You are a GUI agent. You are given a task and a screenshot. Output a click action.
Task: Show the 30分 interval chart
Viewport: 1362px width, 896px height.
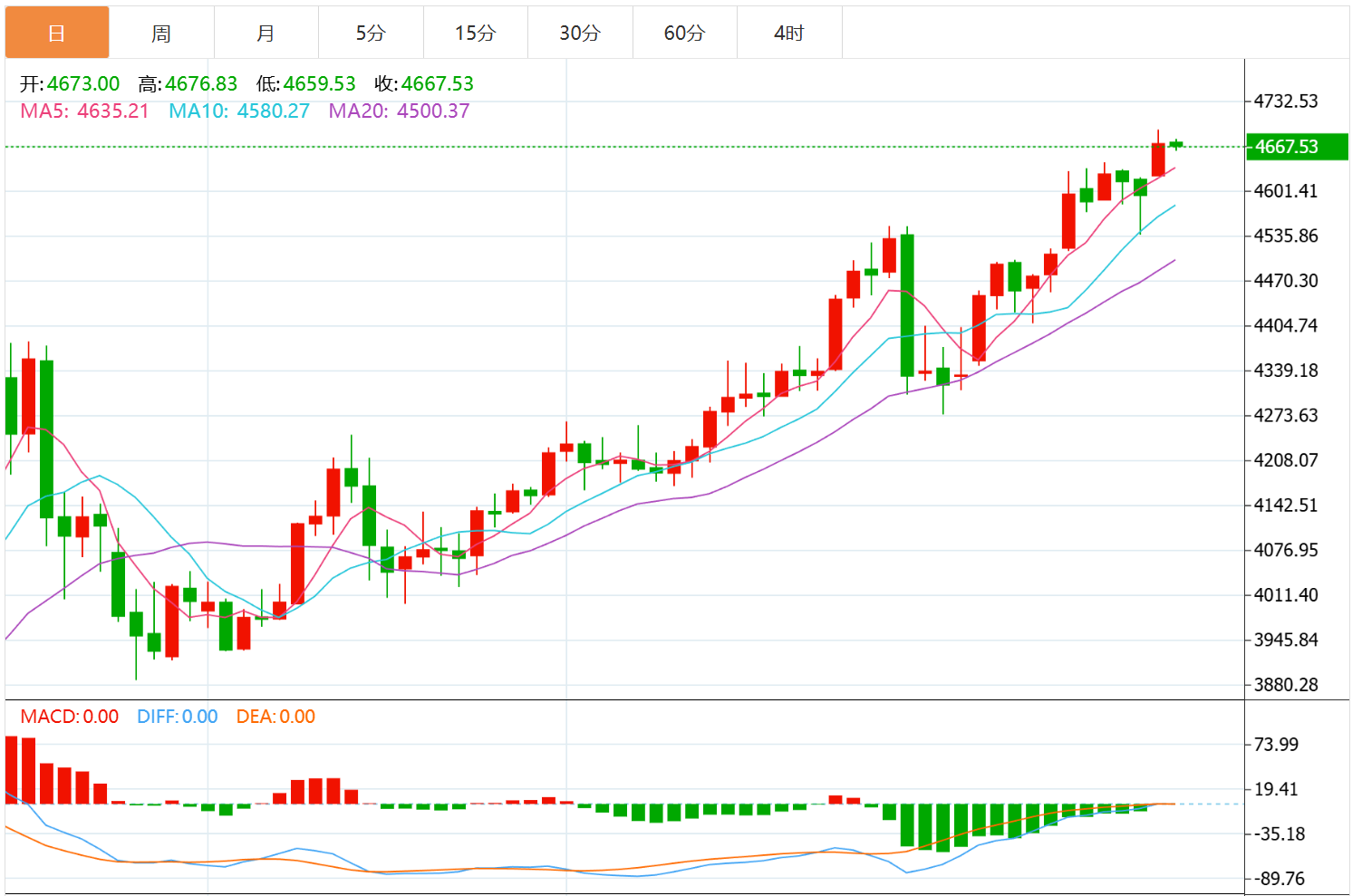tap(580, 34)
